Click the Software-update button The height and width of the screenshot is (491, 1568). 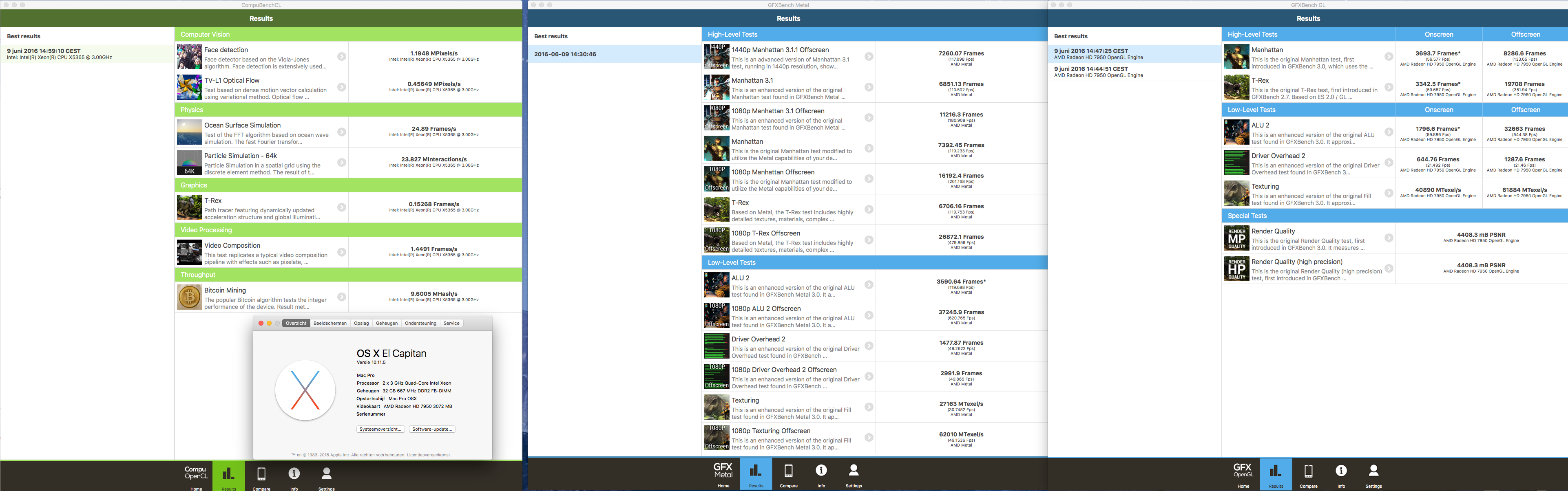click(x=431, y=429)
